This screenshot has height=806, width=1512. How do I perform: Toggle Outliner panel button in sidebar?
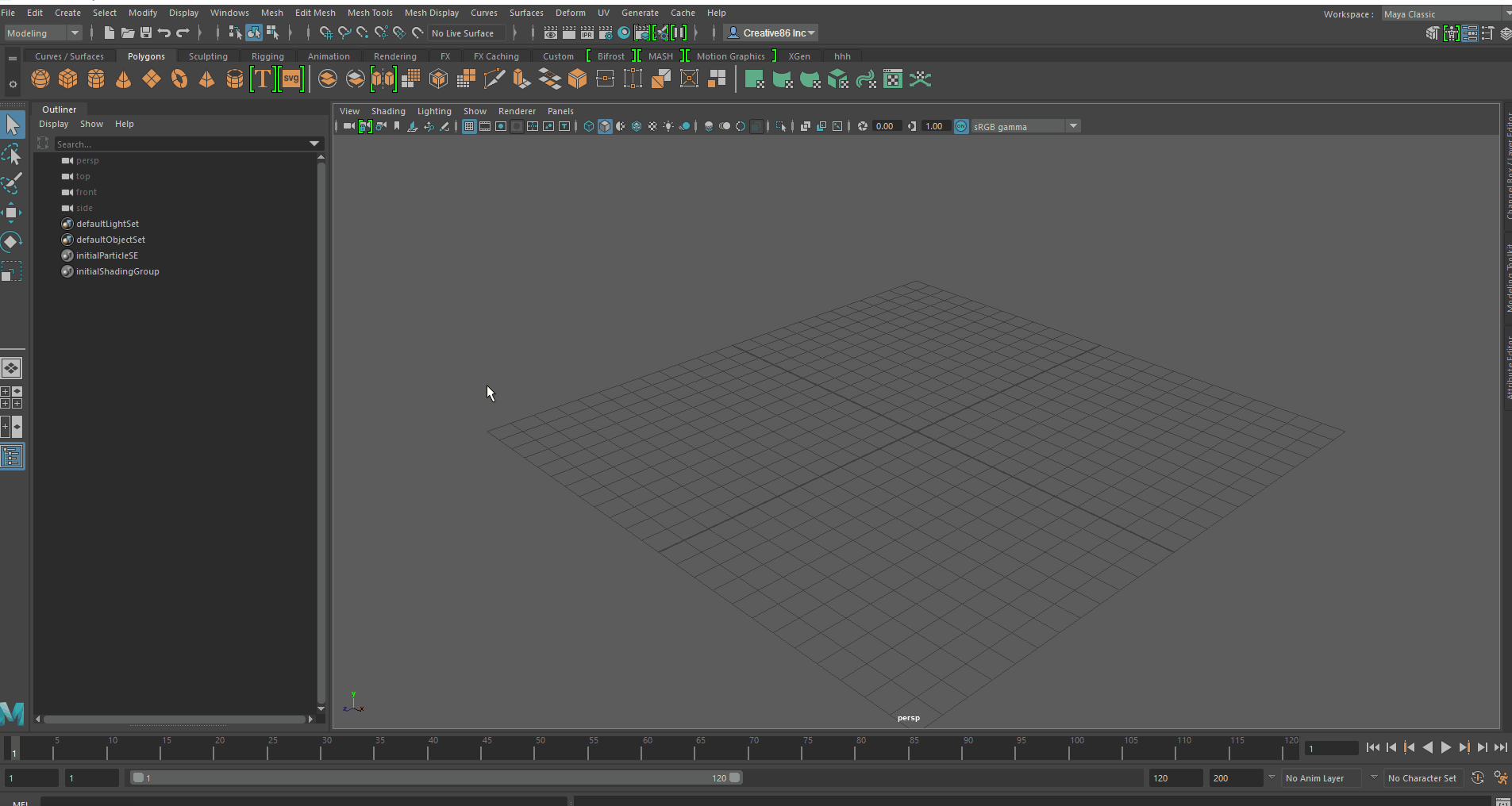click(x=12, y=456)
